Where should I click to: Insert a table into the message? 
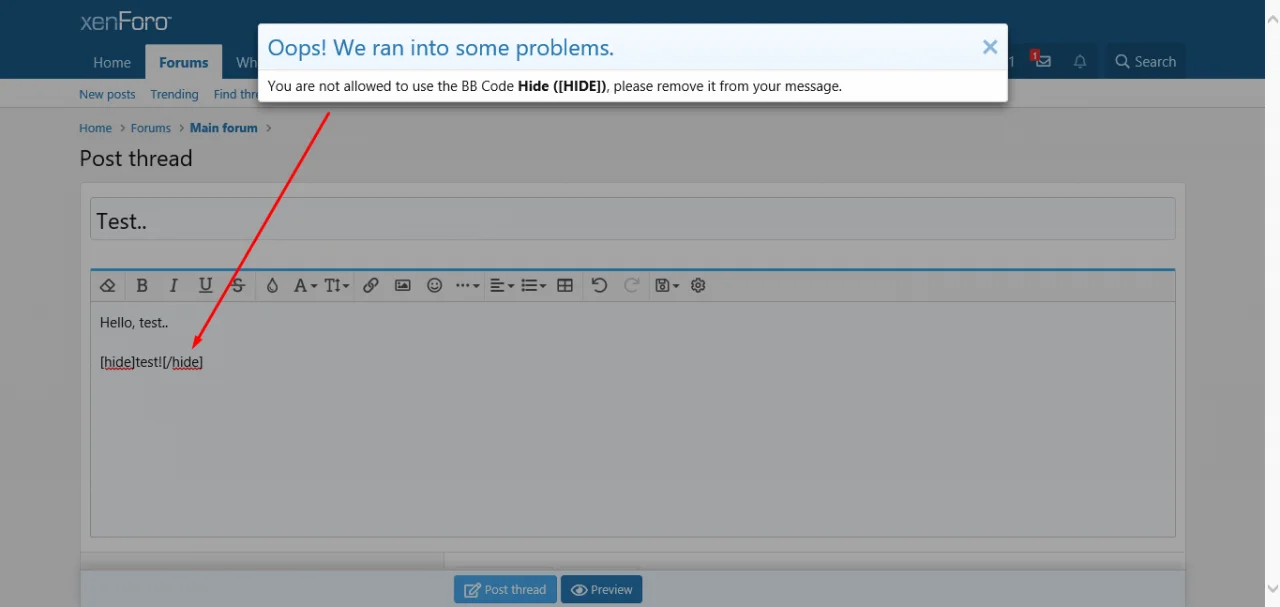coord(564,285)
